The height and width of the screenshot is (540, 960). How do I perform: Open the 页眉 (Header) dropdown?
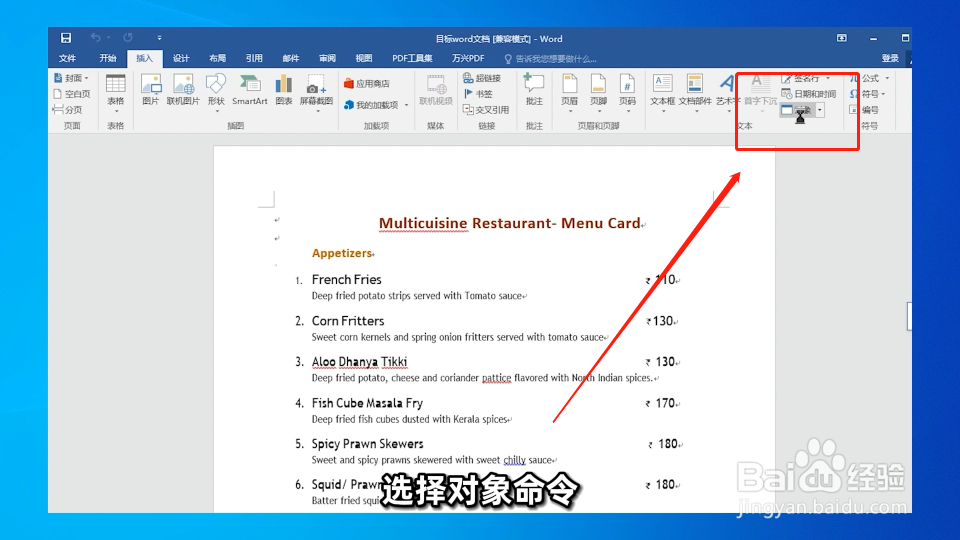(569, 93)
